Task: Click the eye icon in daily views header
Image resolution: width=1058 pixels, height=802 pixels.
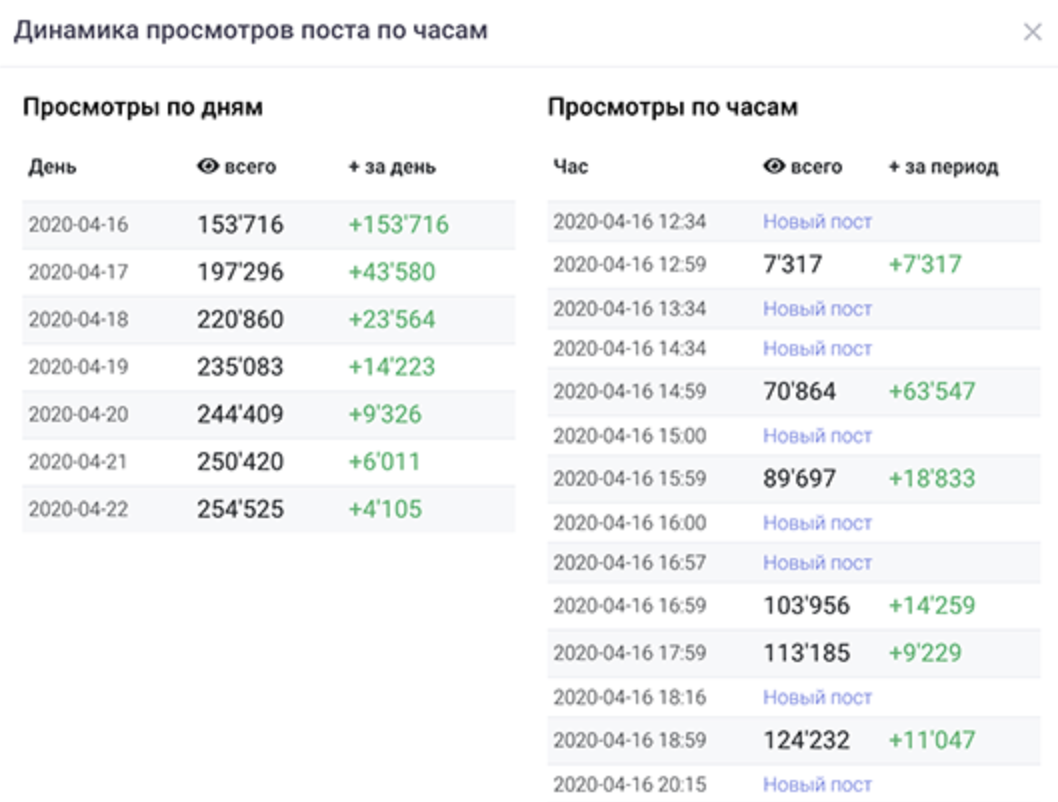Action: [208, 167]
